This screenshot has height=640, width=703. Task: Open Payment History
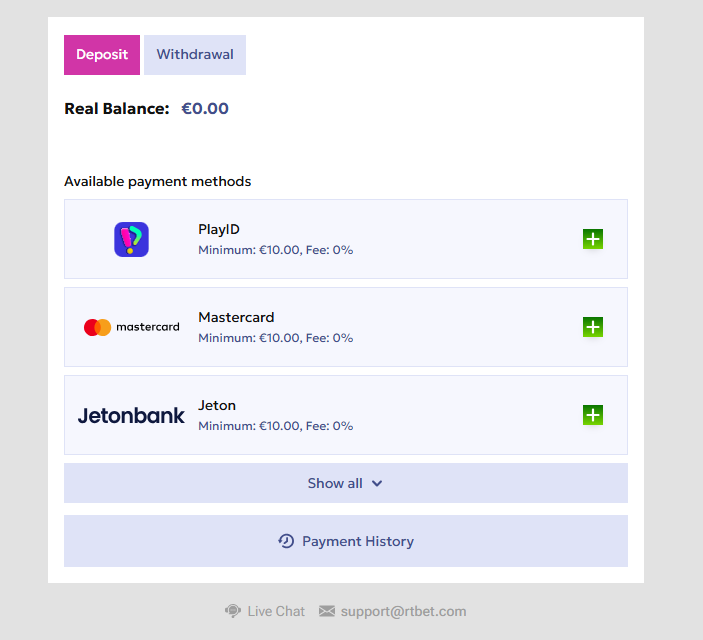pos(357,541)
